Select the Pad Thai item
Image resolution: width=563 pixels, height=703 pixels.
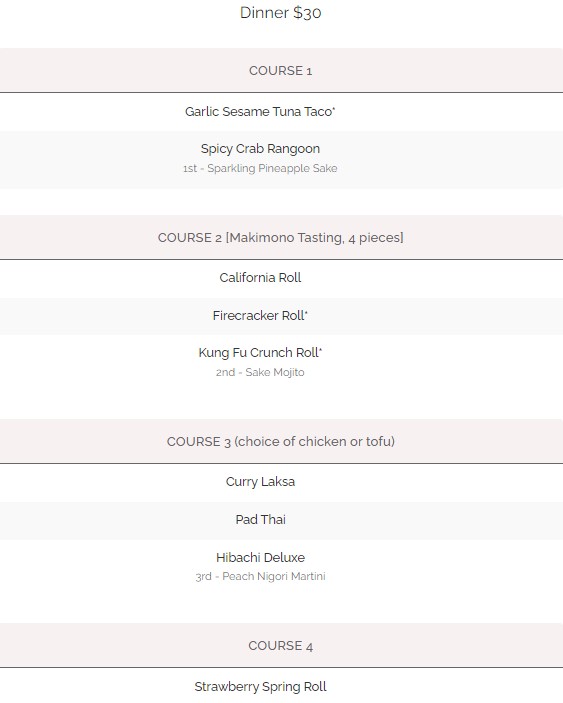coord(260,520)
